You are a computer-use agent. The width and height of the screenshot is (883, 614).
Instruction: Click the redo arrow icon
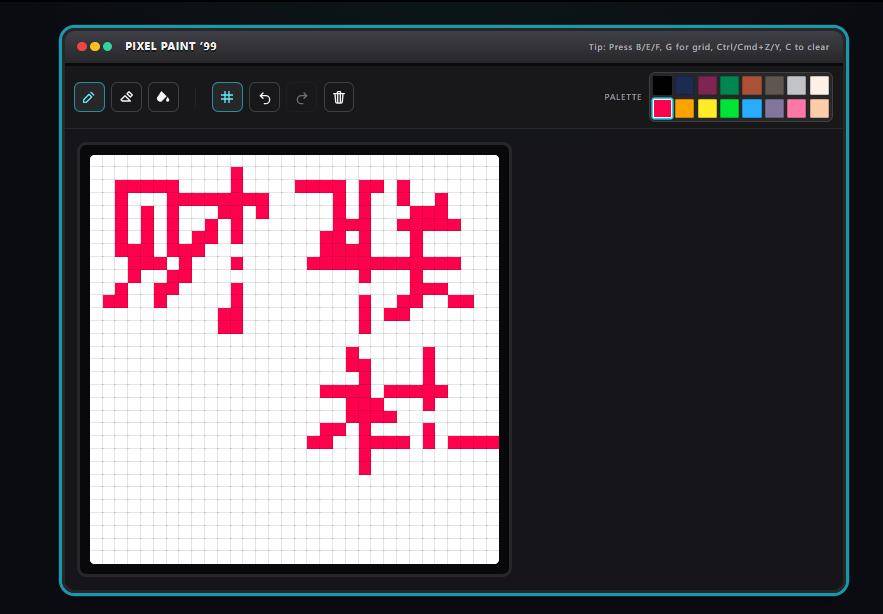click(301, 97)
